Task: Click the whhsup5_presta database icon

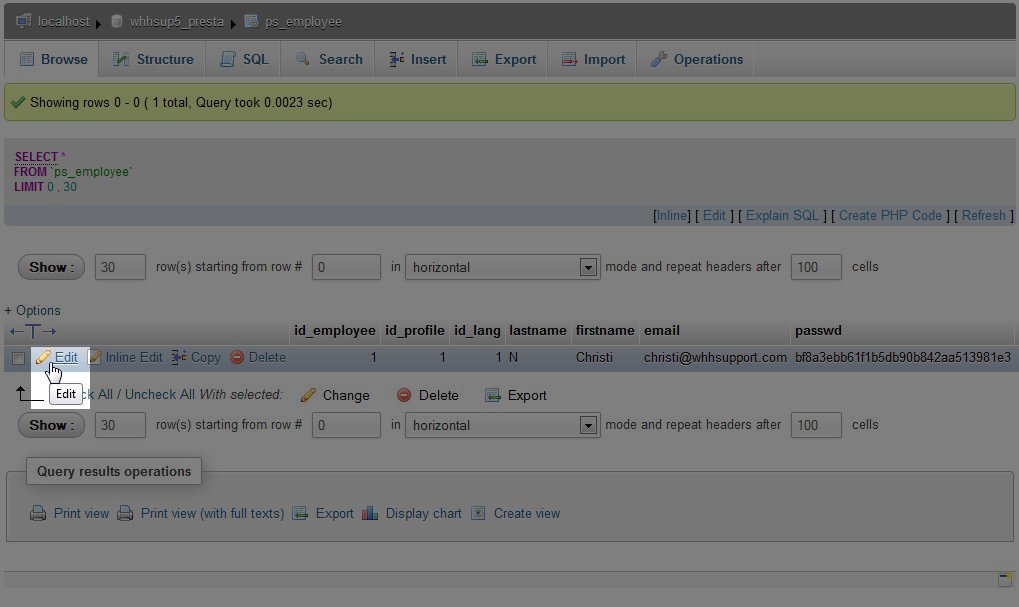Action: click(x=117, y=21)
